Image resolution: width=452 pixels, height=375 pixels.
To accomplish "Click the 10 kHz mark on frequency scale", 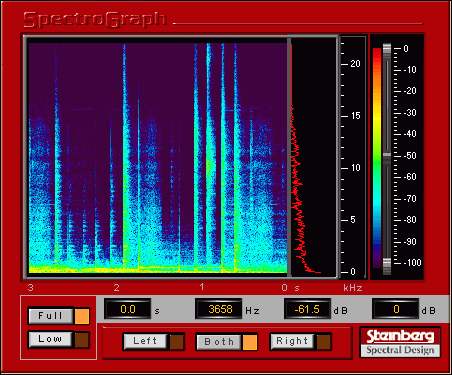I will coord(355,168).
